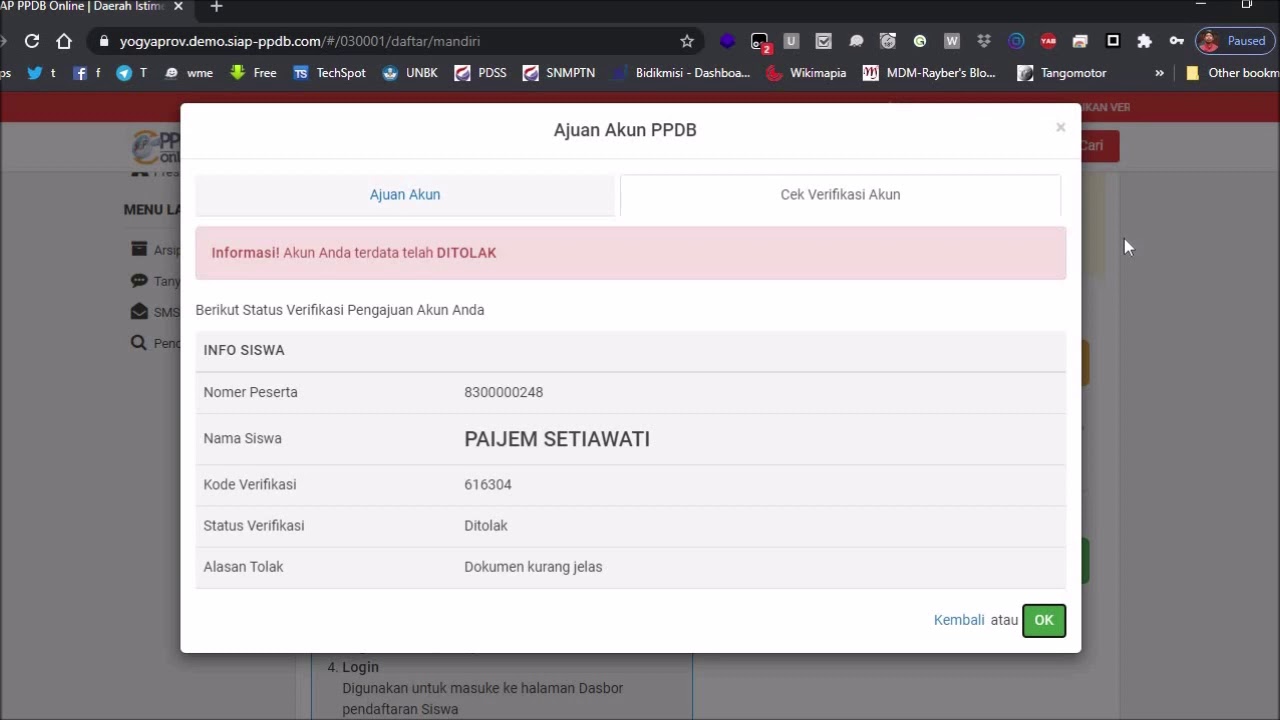Open the SNMPTN bookmark

[x=558, y=73]
